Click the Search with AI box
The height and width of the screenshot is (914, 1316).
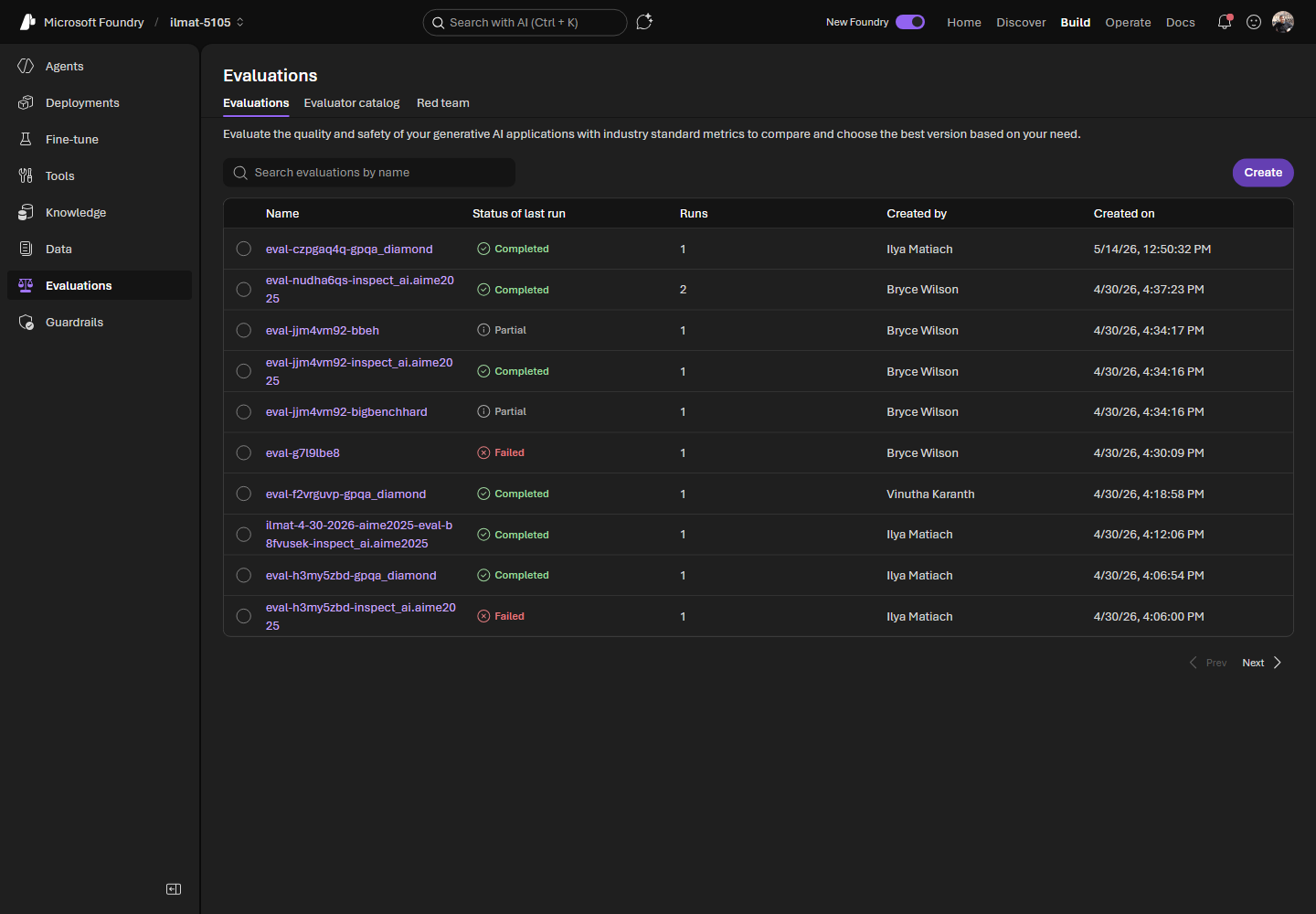(x=525, y=22)
